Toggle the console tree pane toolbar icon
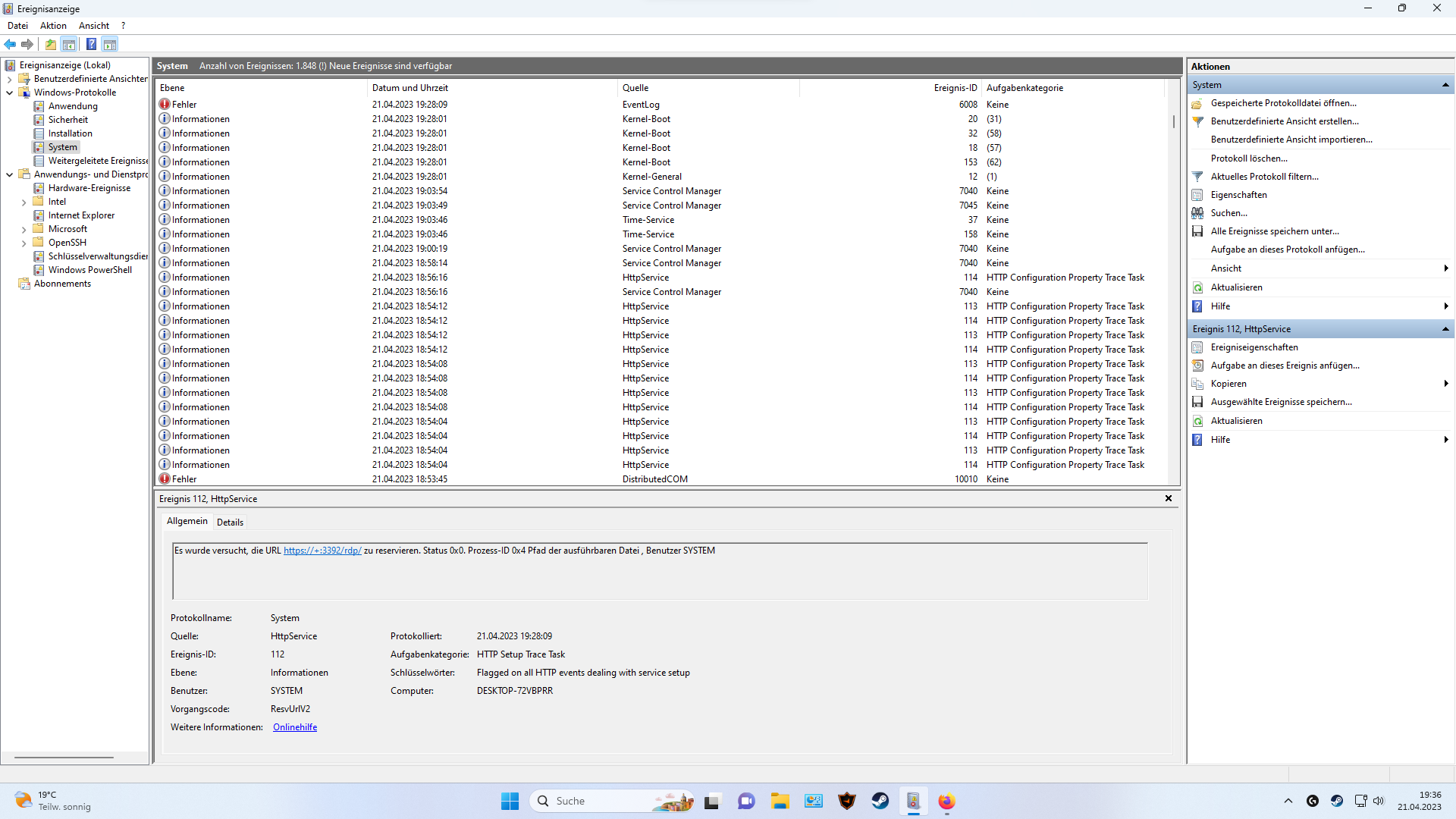 (69, 44)
